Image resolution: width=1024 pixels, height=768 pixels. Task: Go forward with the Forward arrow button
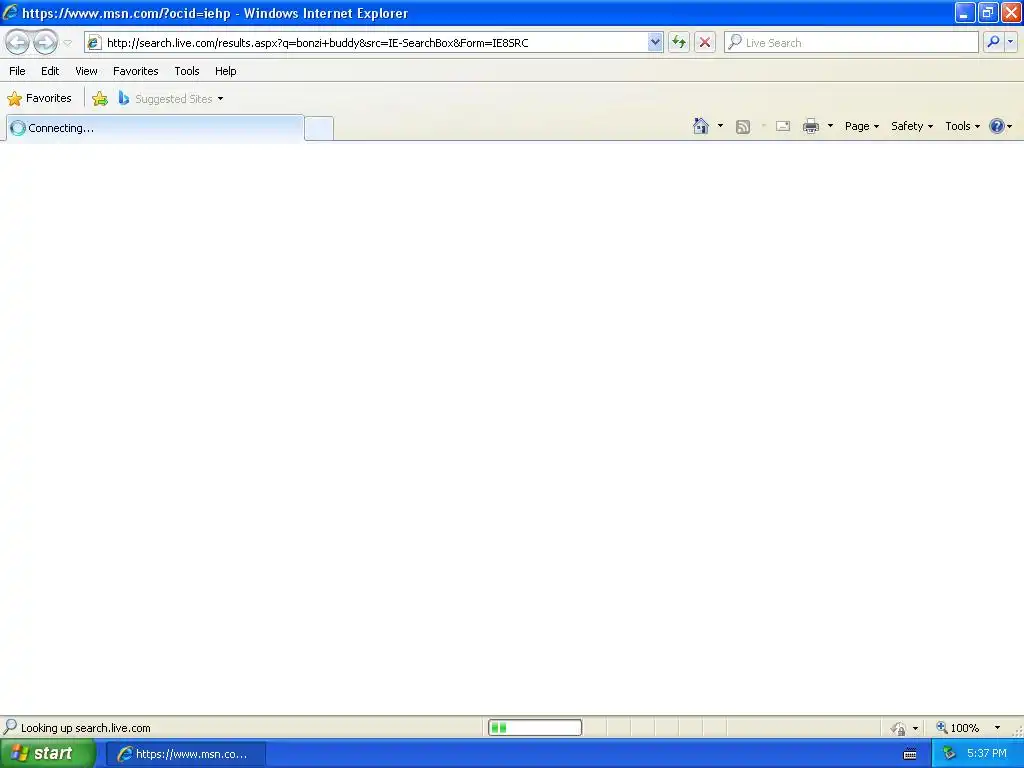tap(45, 42)
